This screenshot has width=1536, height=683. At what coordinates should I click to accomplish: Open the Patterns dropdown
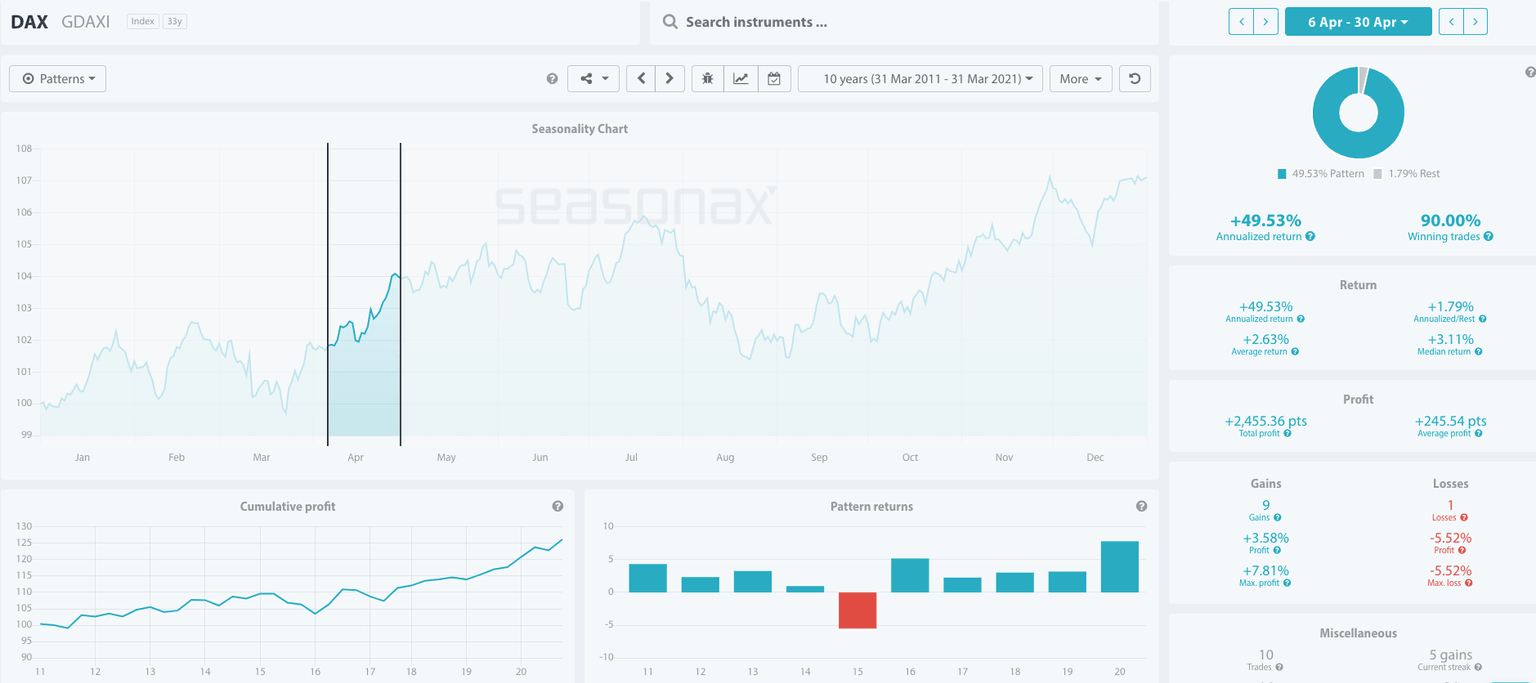coord(57,78)
